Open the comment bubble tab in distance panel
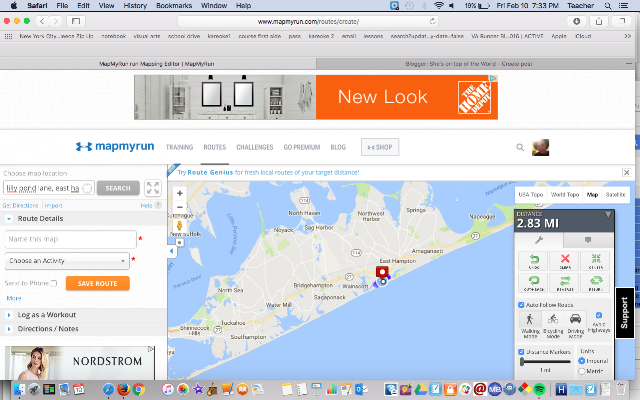This screenshot has height=400, width=640. pos(588,240)
